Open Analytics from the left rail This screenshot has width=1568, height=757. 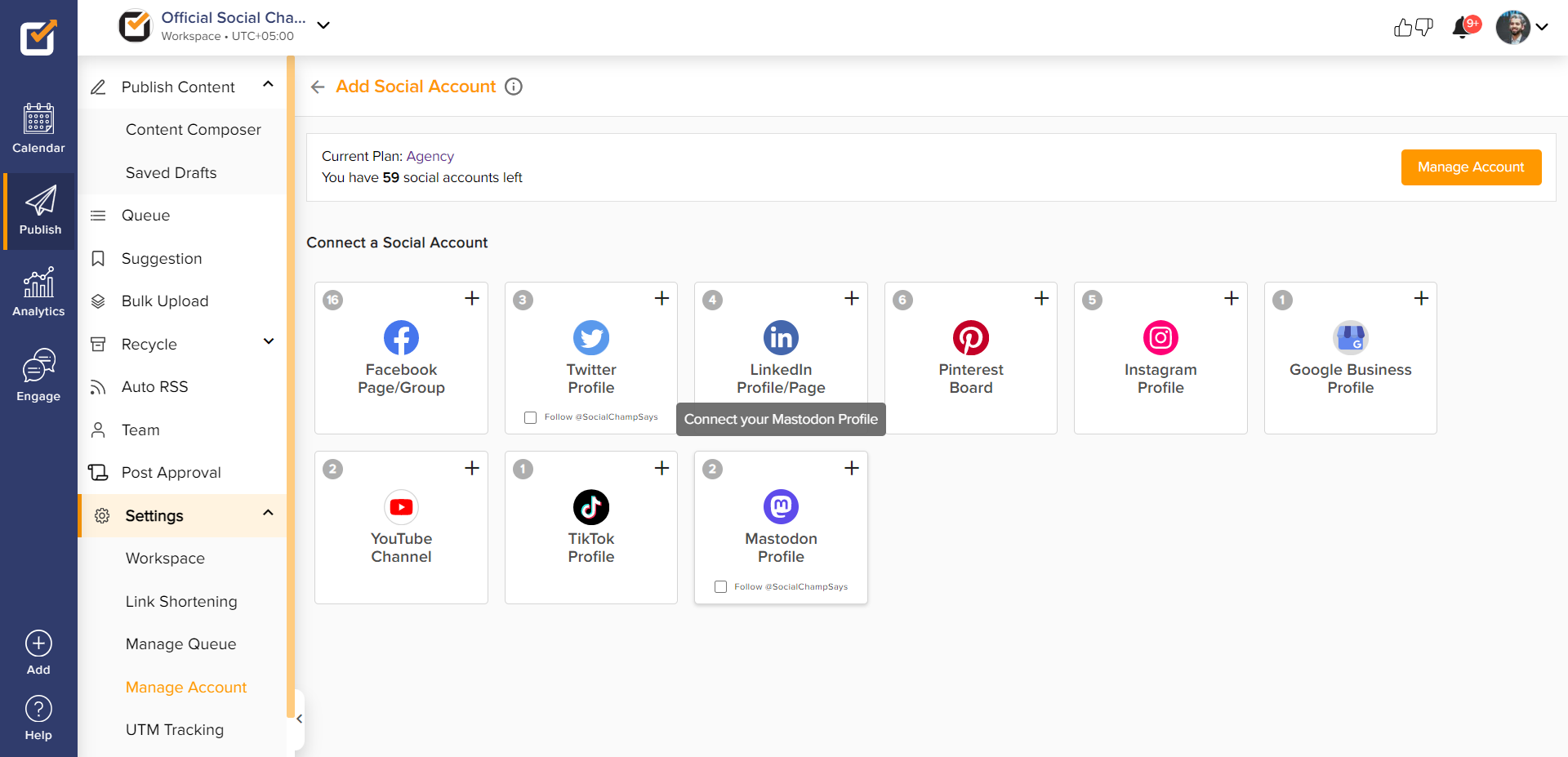(38, 292)
